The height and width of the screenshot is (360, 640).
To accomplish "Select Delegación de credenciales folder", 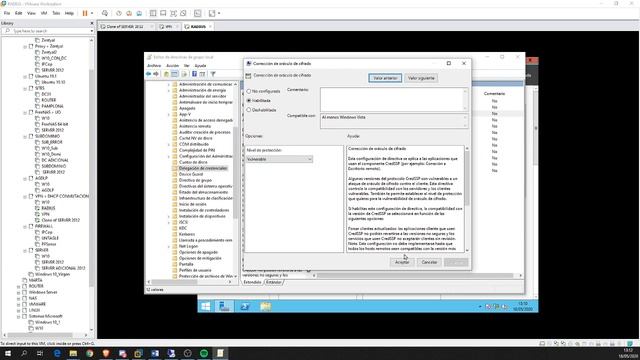I will (203, 168).
